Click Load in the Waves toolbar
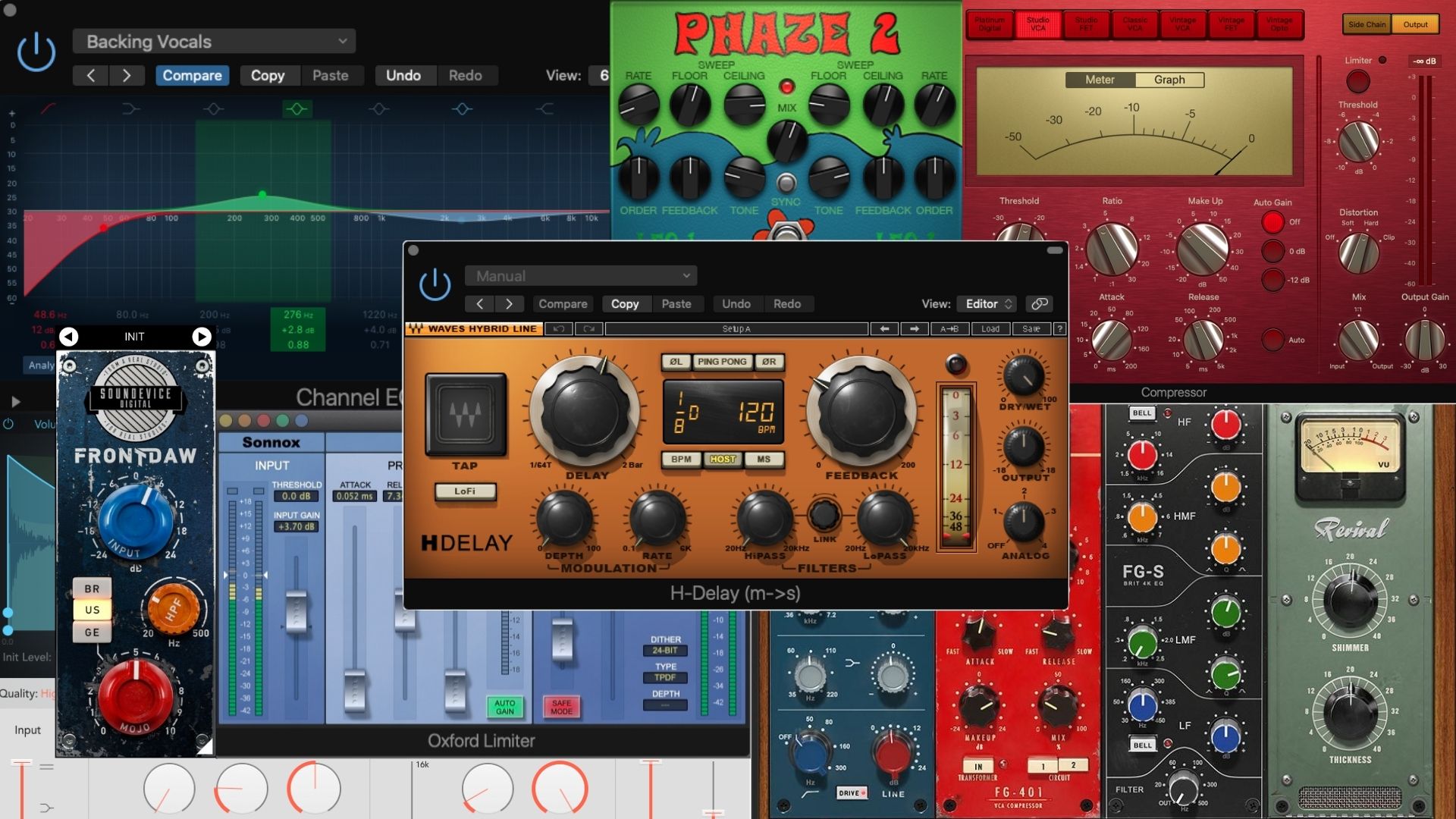The width and height of the screenshot is (1456, 819). [x=991, y=329]
